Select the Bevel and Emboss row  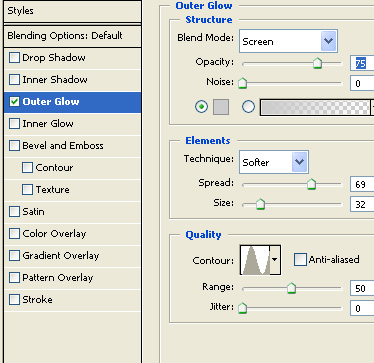(73, 146)
